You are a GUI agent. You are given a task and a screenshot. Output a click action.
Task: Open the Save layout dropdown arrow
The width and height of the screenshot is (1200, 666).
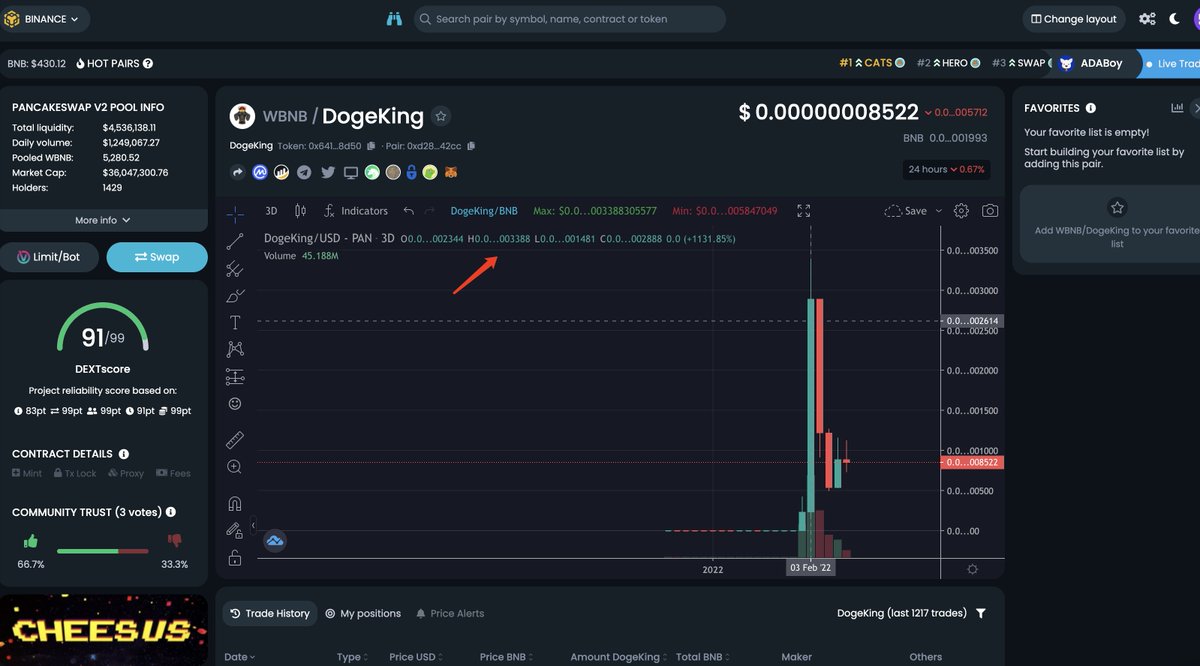point(938,211)
